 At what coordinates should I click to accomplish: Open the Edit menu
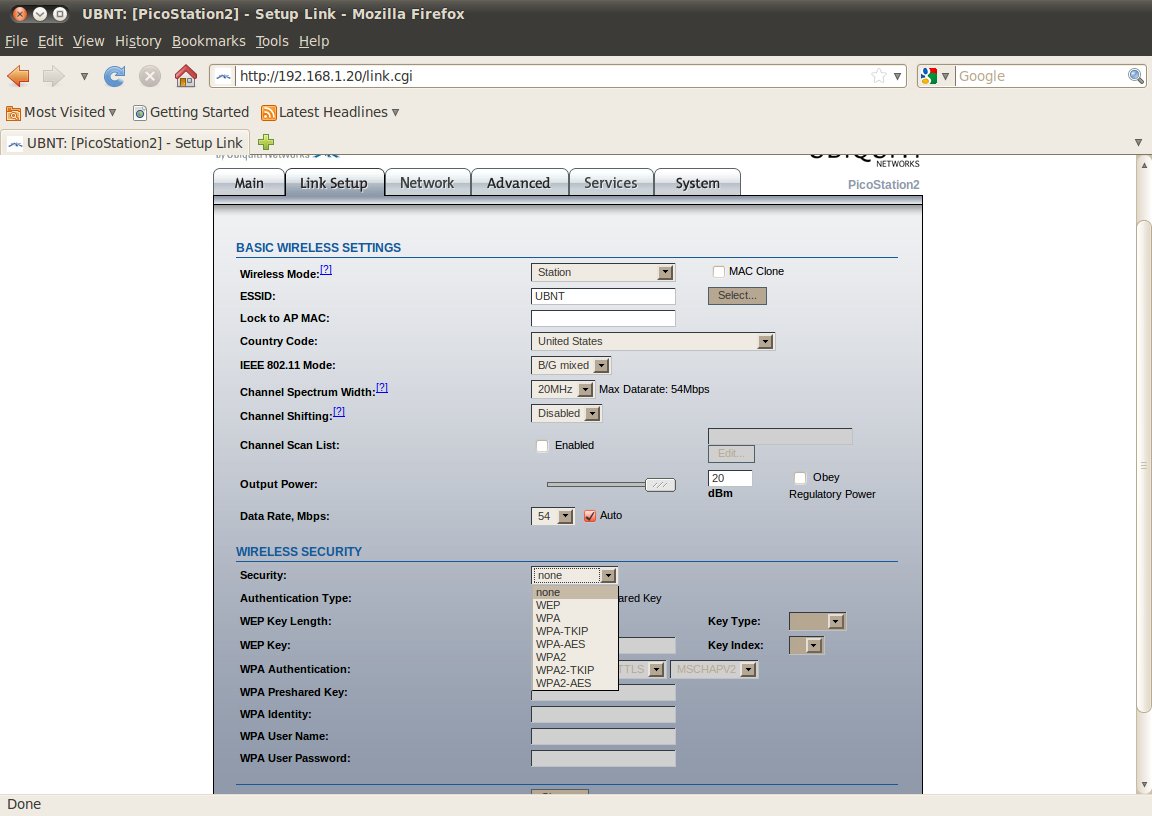click(51, 41)
